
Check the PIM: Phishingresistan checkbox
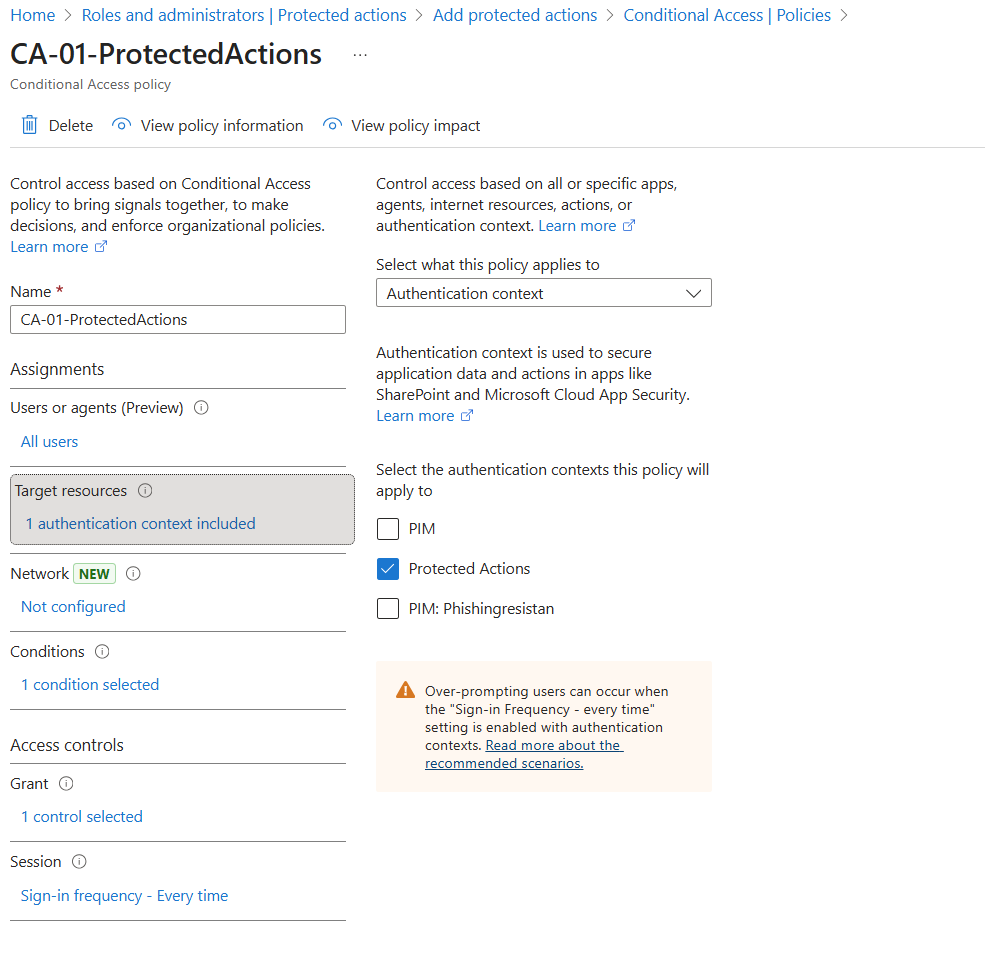[388, 609]
